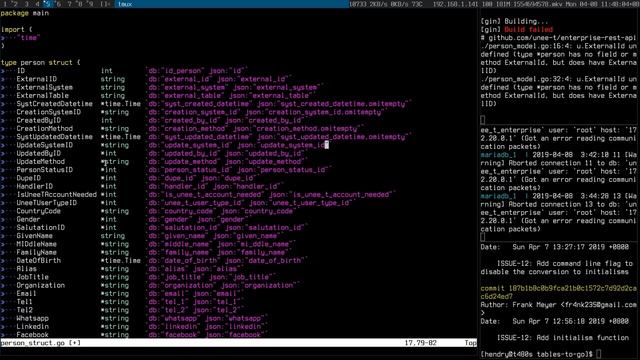The height and width of the screenshot is (360, 640).
Task: Click 'type person struct {' declaration
Action: pos(40,62)
